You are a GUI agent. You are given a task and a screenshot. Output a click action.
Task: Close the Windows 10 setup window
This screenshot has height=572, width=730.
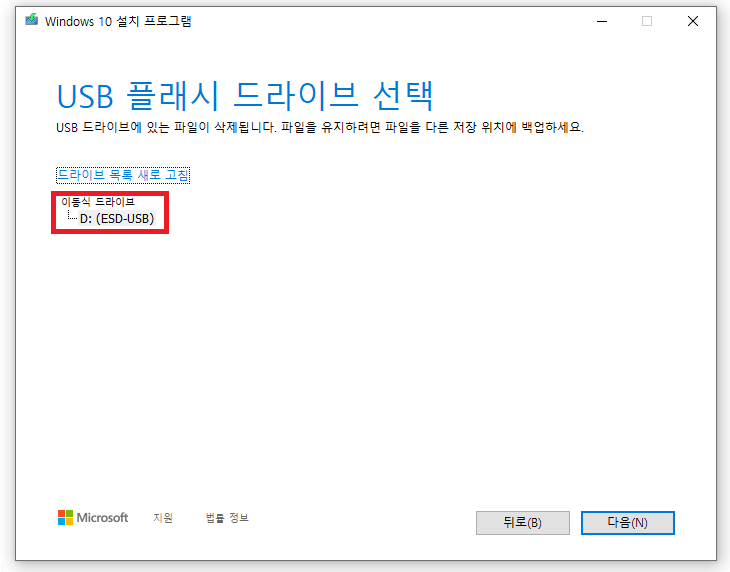click(x=692, y=21)
